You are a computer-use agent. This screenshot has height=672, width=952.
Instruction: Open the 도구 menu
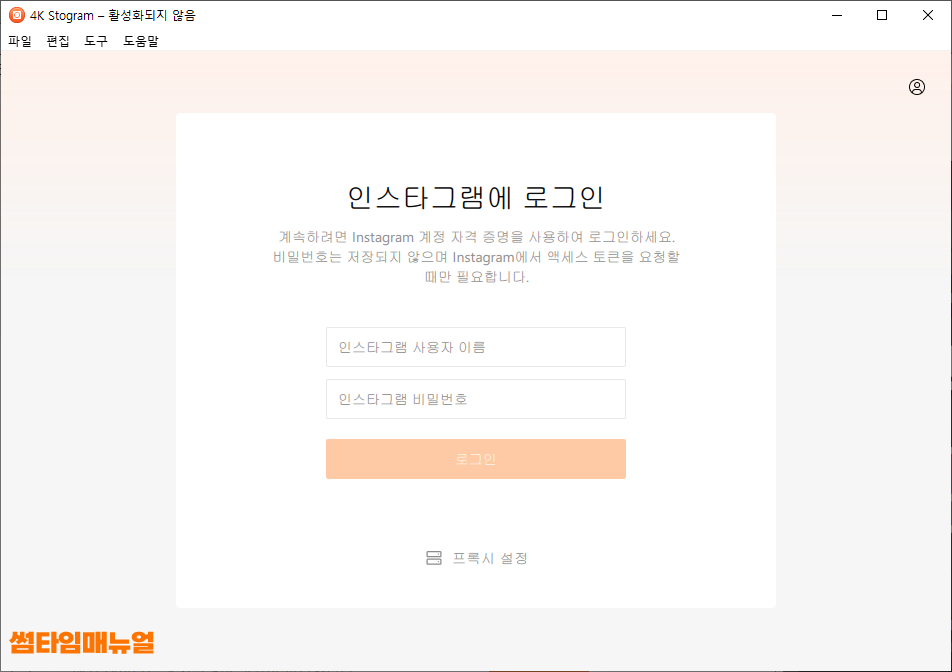(96, 41)
